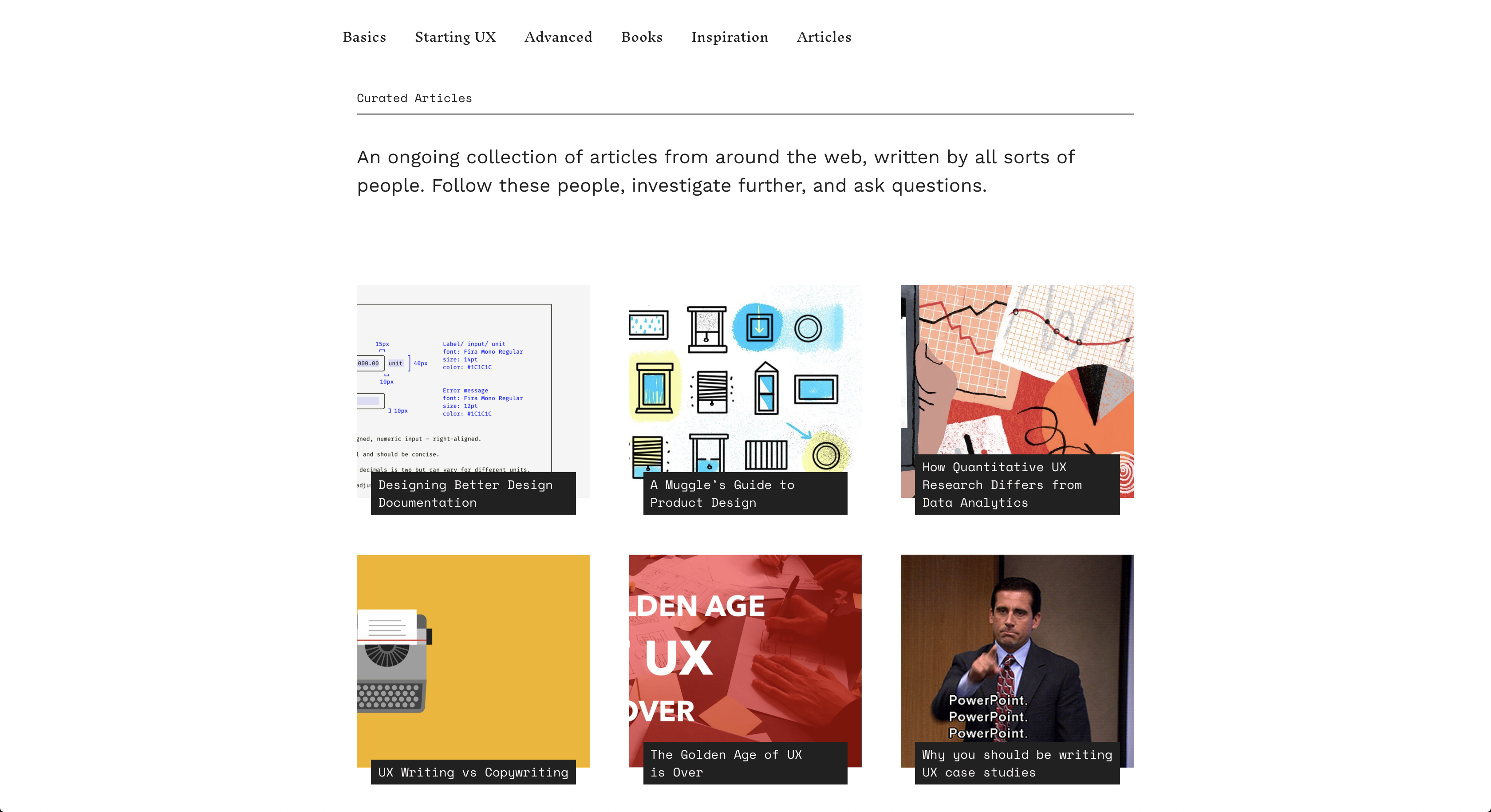1491x812 pixels.
Task: Open the Basics navigation menu item
Action: click(x=364, y=37)
